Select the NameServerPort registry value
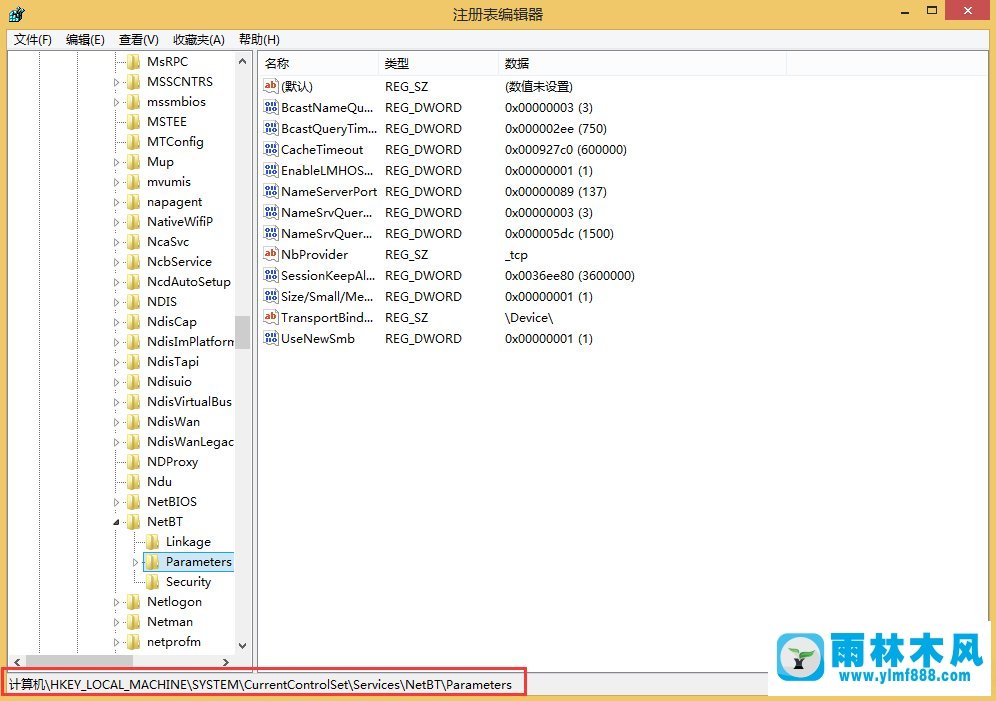The height and width of the screenshot is (701, 996). coord(328,192)
